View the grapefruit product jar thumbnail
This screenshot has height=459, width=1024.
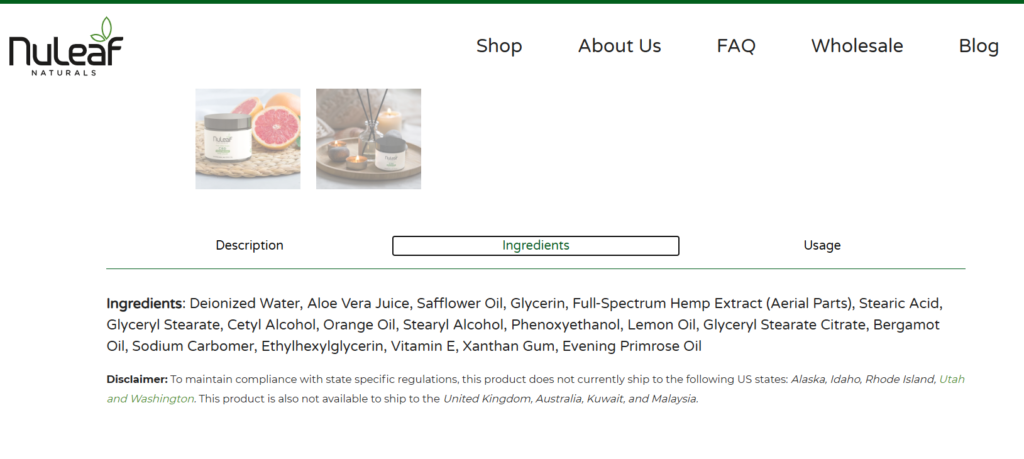coord(248,139)
